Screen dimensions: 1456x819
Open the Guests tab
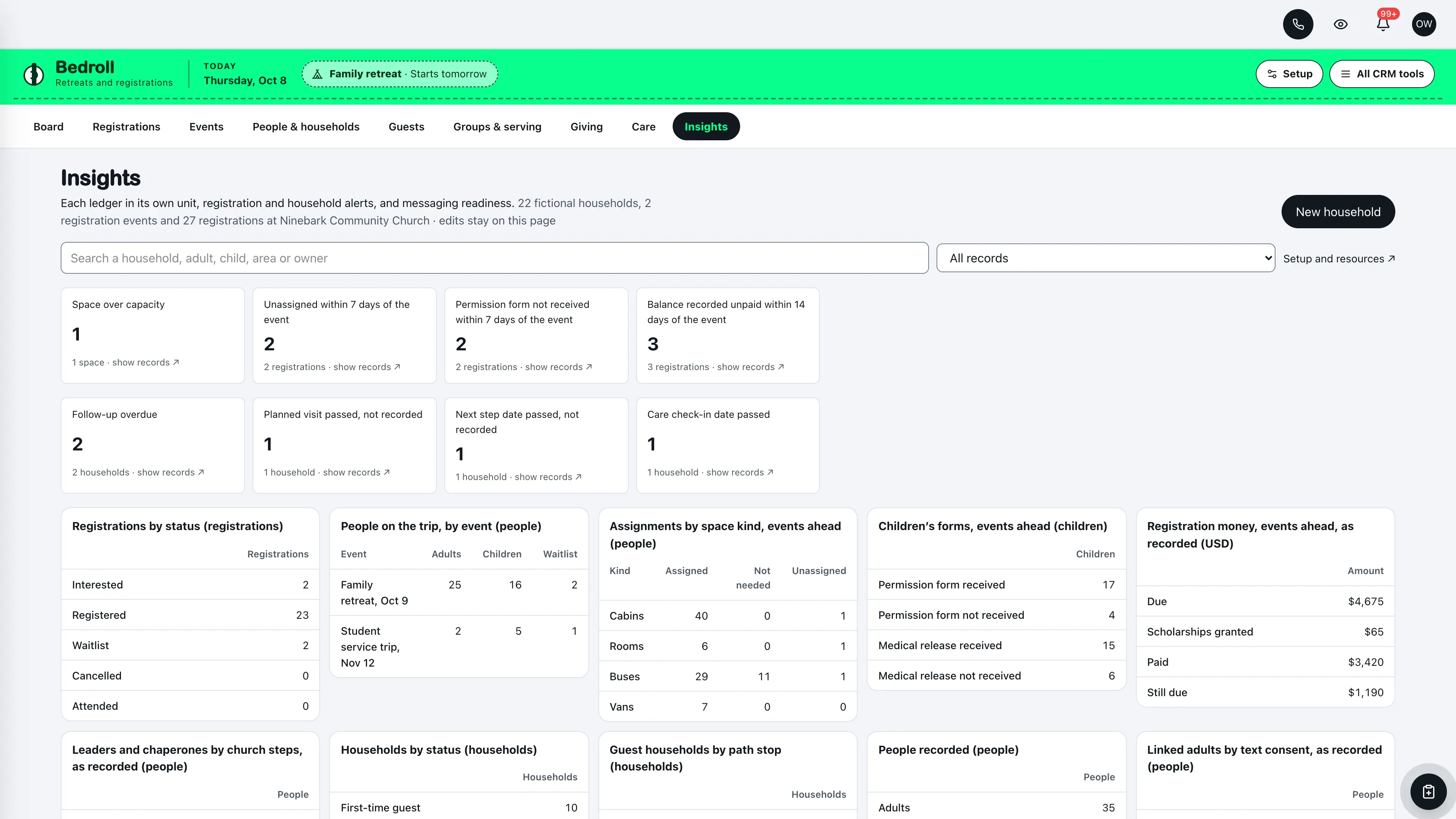click(406, 127)
